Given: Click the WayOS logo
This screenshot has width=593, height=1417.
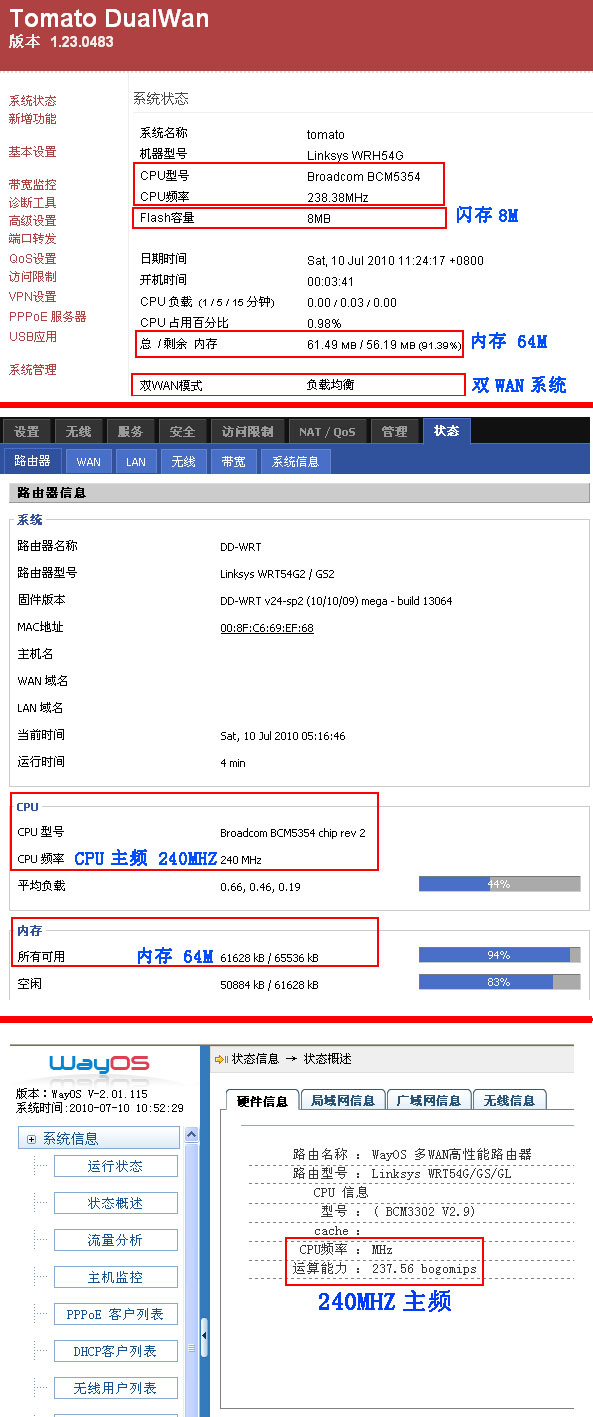Looking at the screenshot, I should click(x=99, y=1062).
